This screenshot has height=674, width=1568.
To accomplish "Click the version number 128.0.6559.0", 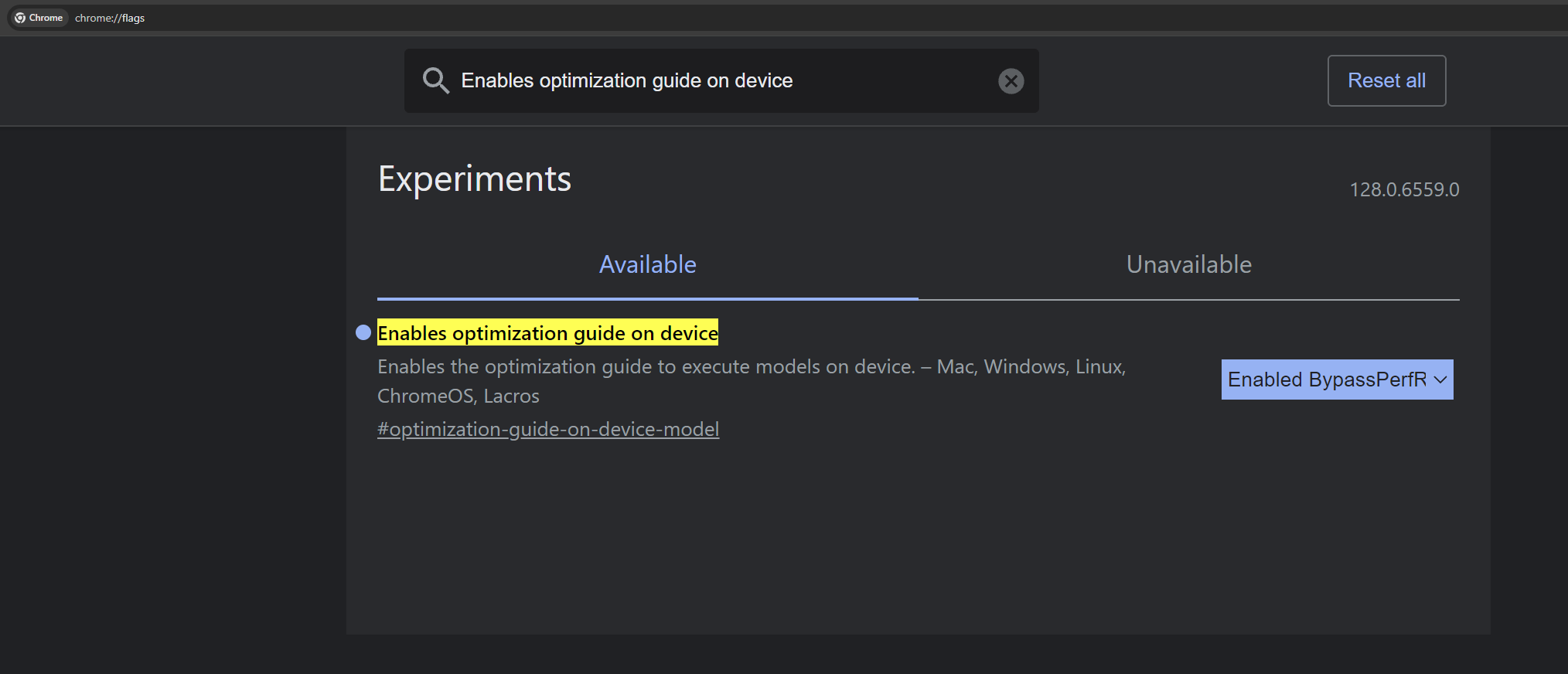I will tap(1404, 189).
